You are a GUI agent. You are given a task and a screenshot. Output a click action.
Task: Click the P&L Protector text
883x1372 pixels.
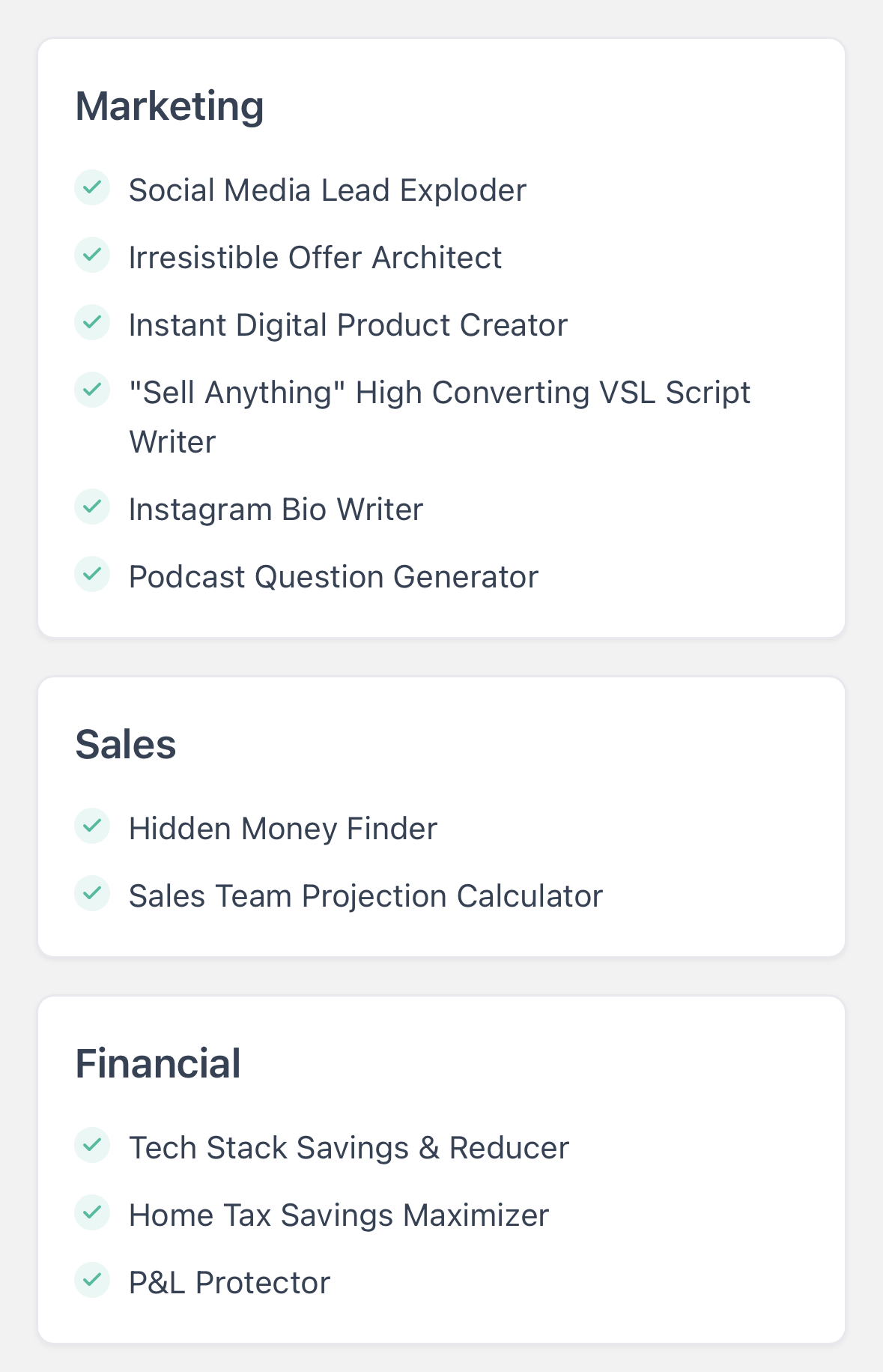229,1283
